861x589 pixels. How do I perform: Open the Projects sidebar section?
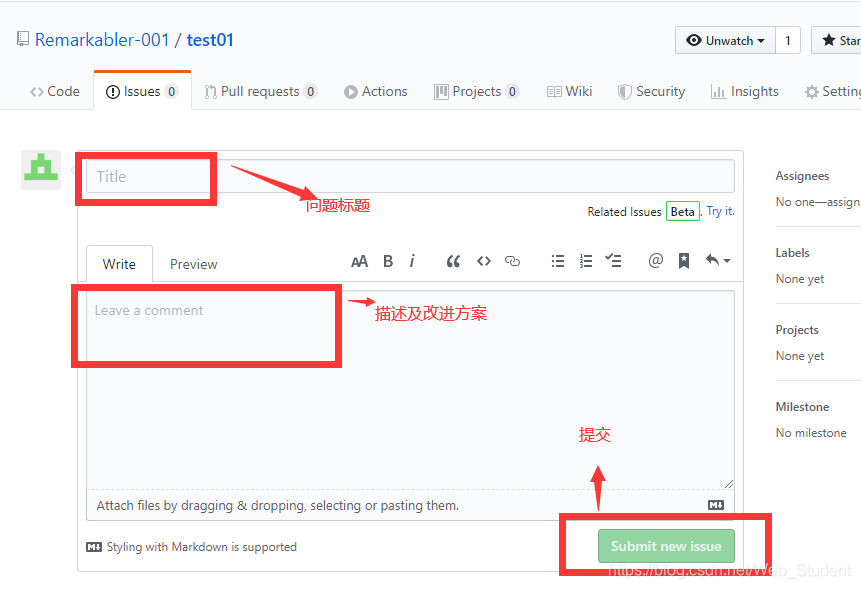[x=797, y=329]
